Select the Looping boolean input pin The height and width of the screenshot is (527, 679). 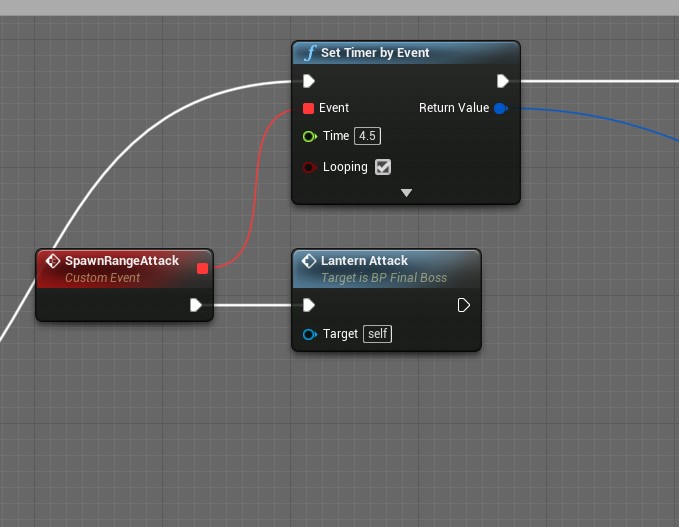[x=309, y=167]
